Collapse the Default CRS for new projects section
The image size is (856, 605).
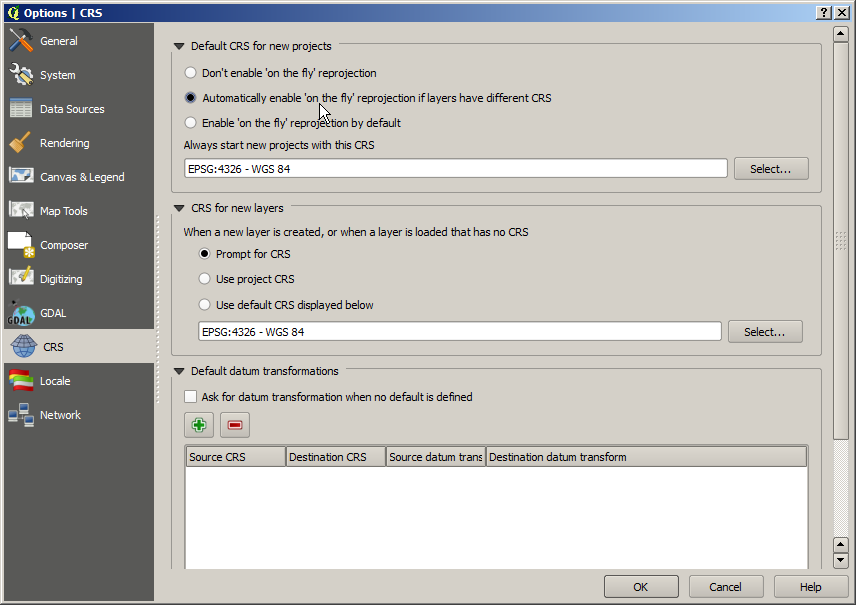tap(180, 45)
